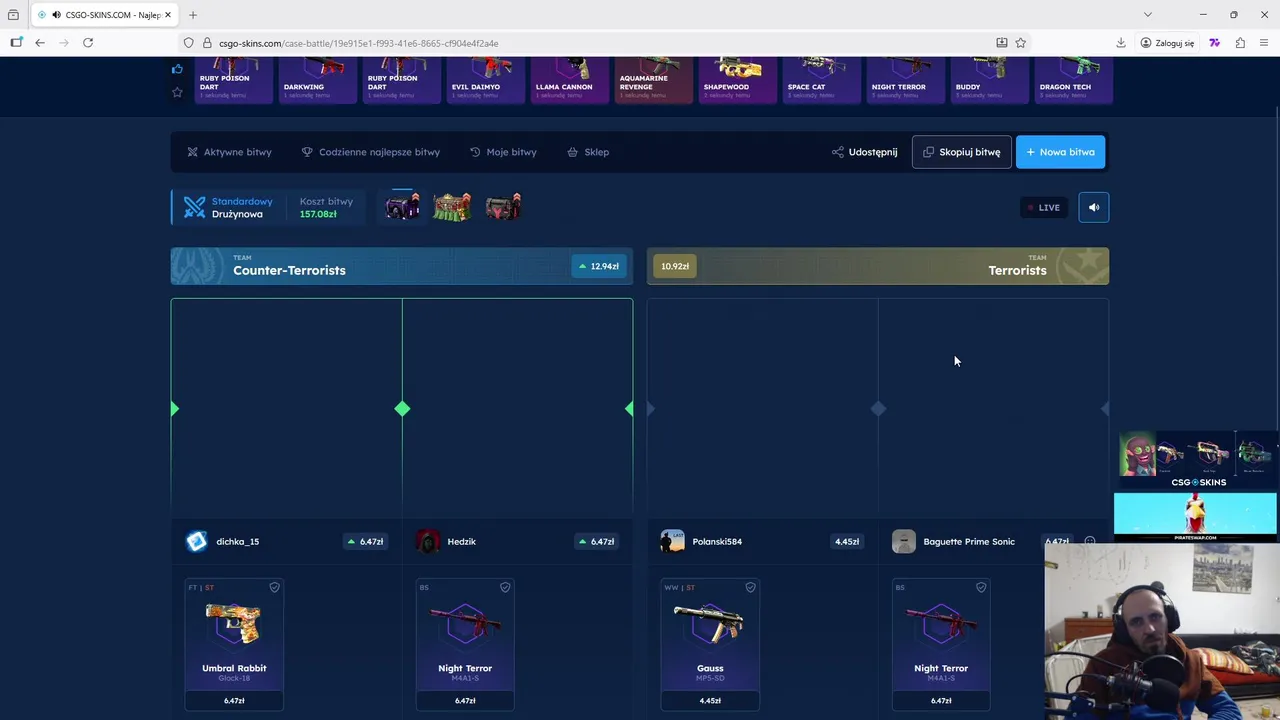Open the Aktywne bitwy tab
The image size is (1280, 720).
(229, 152)
